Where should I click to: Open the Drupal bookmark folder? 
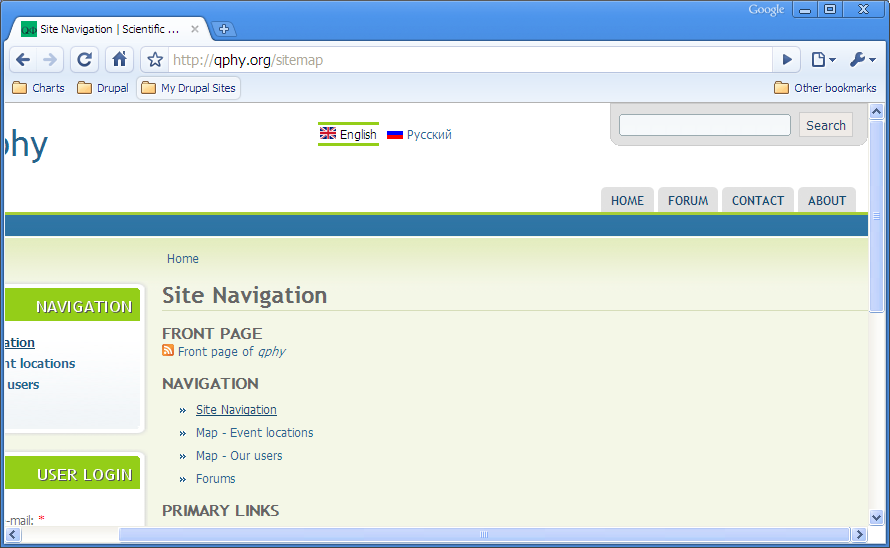tap(103, 88)
